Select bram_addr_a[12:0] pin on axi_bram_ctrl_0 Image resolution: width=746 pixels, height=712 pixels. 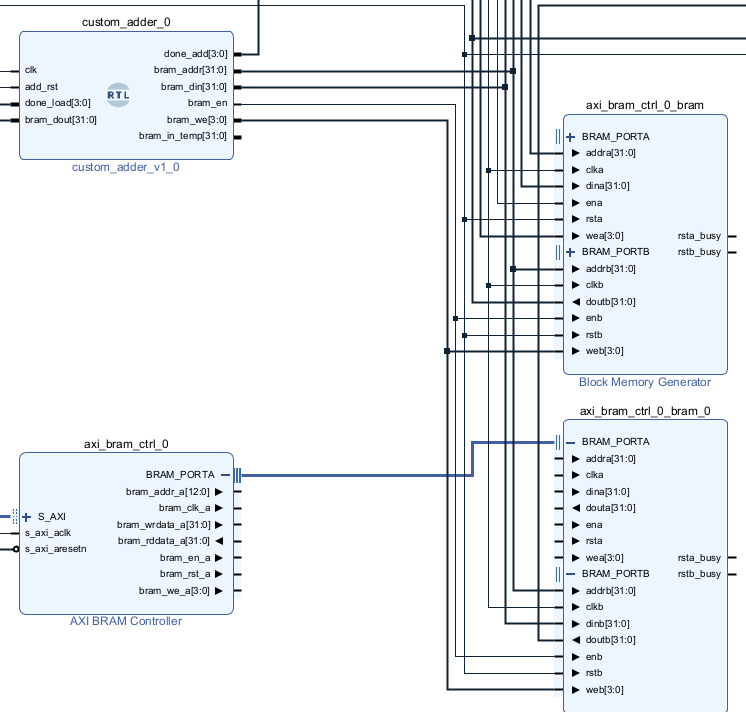(x=167, y=492)
